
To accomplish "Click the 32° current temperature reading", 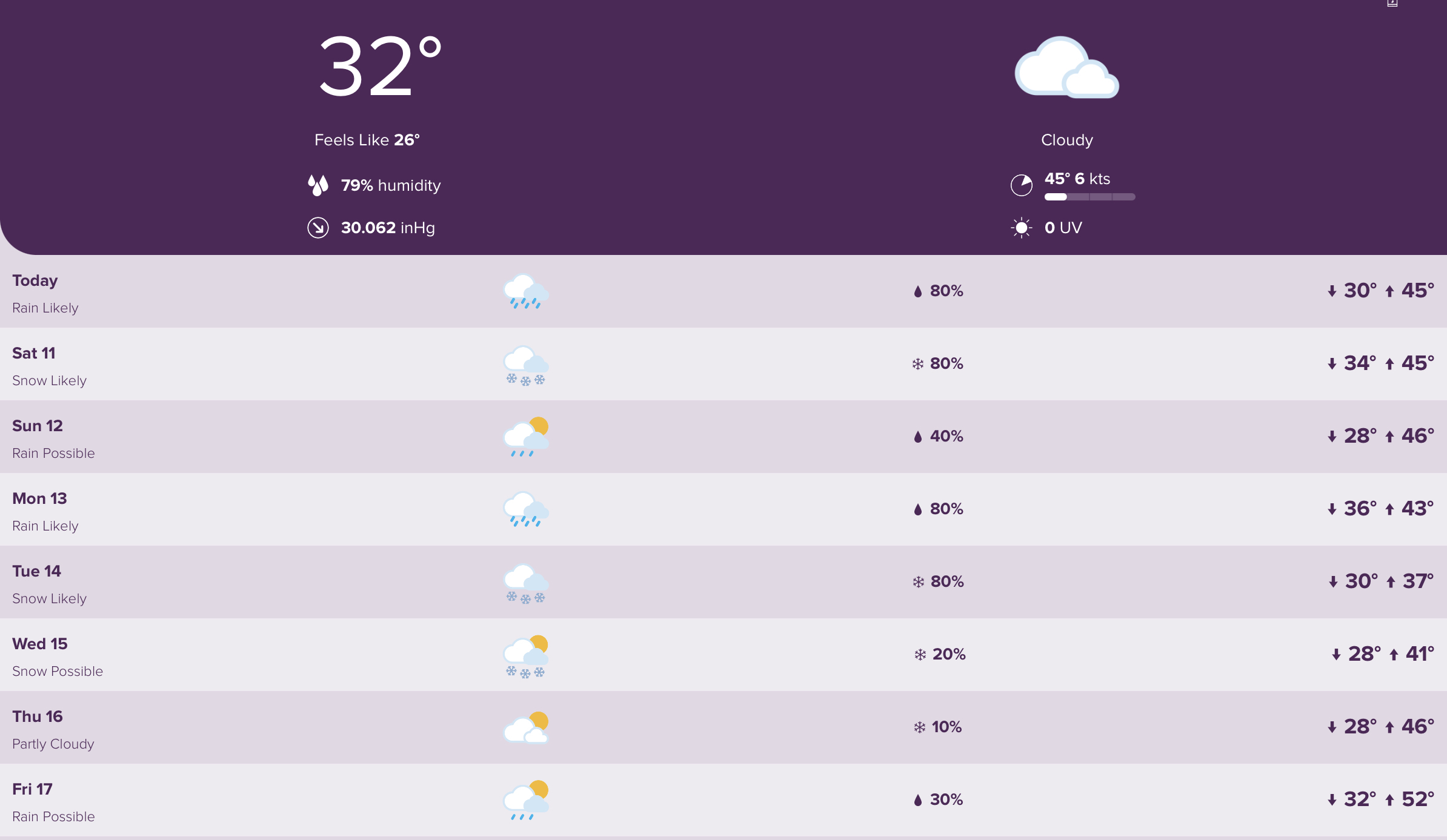I will coord(380,66).
